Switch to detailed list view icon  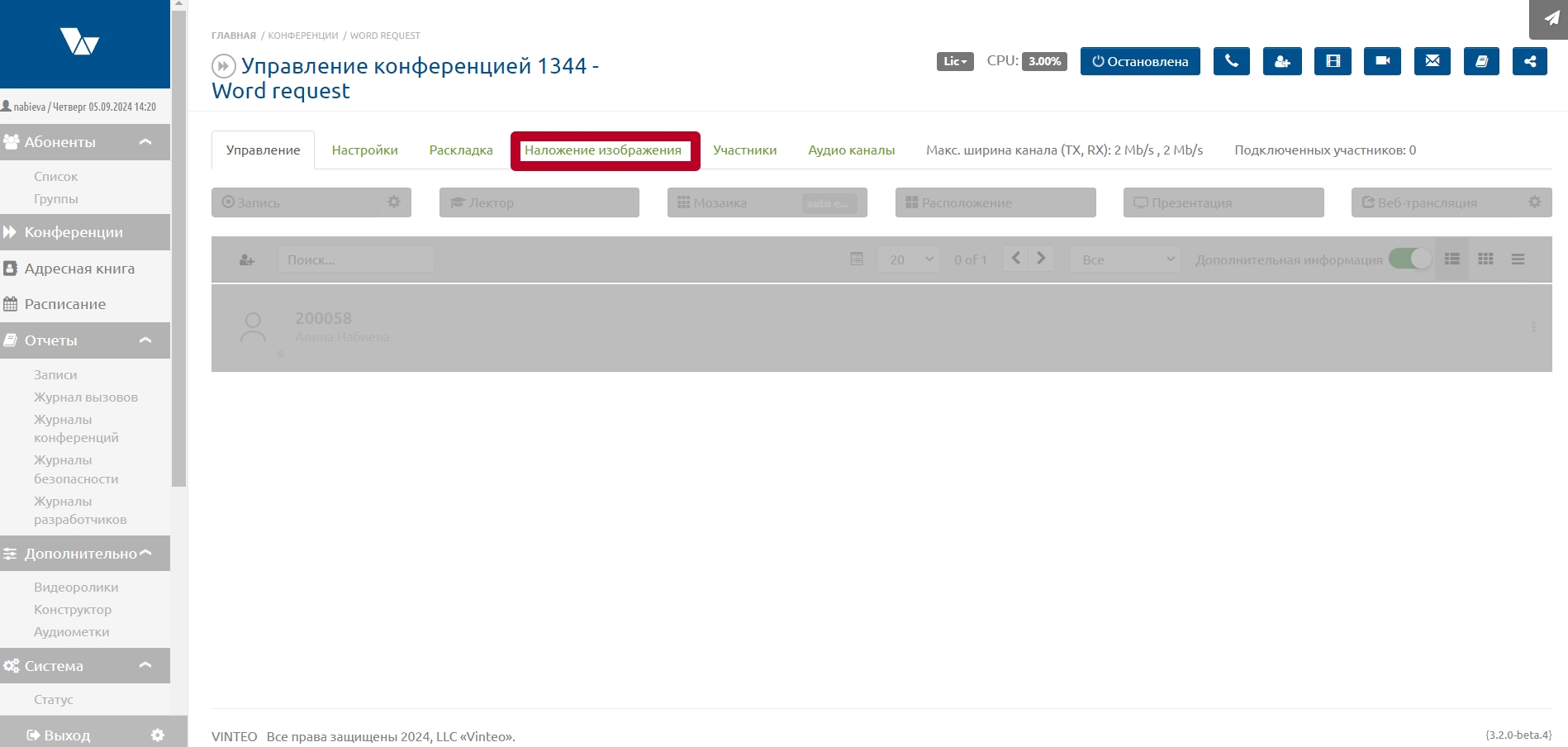[1452, 259]
